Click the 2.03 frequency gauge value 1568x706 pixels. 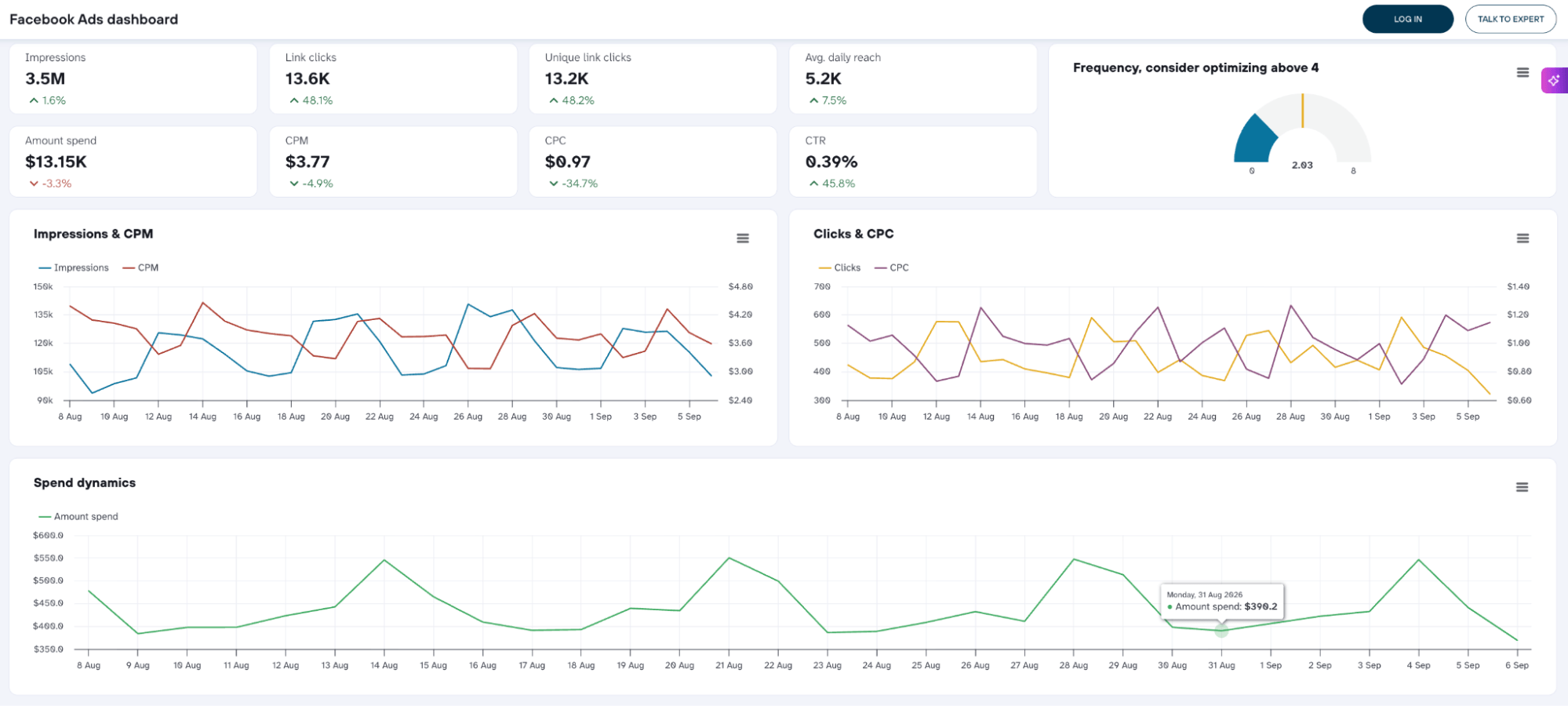pyautogui.click(x=1302, y=165)
